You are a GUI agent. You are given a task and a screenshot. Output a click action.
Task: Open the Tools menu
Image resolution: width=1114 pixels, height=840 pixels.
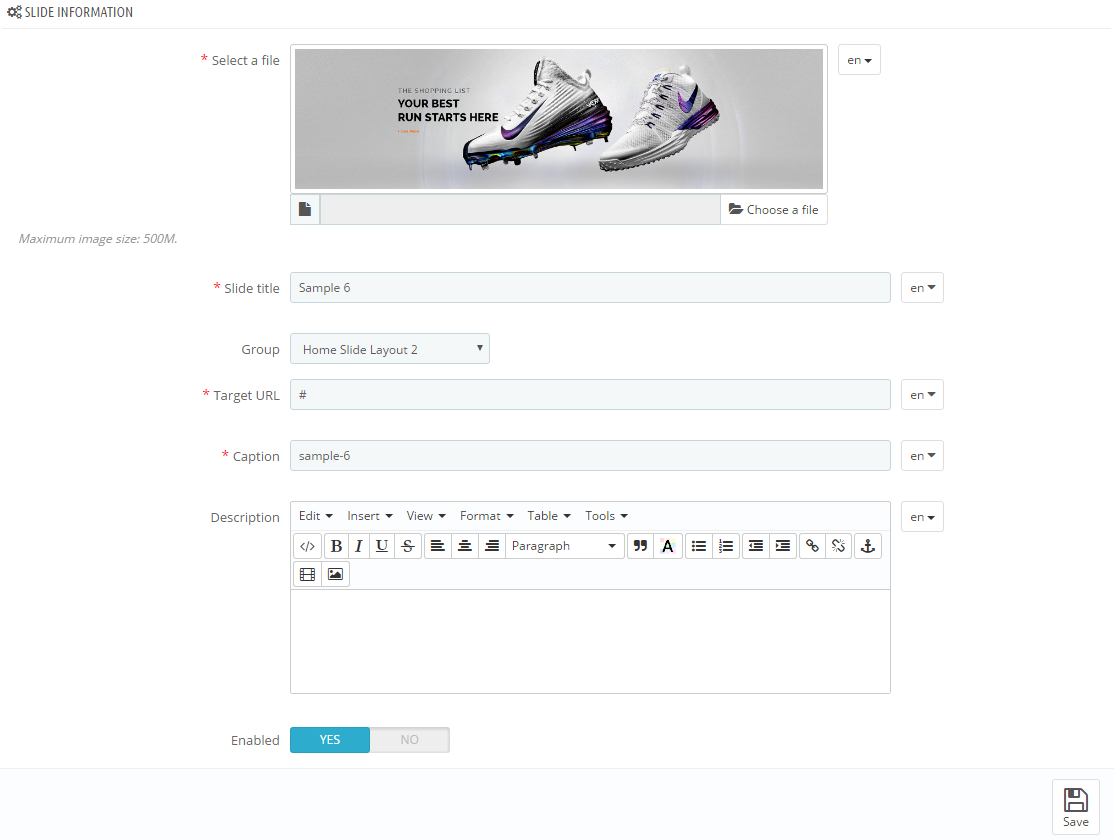[606, 516]
